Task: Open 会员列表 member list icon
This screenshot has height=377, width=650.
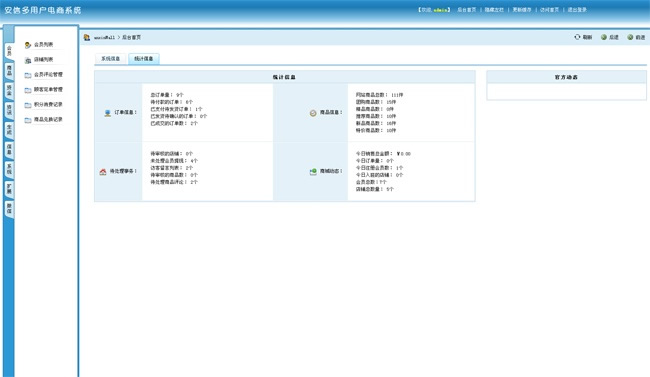Action: point(28,45)
